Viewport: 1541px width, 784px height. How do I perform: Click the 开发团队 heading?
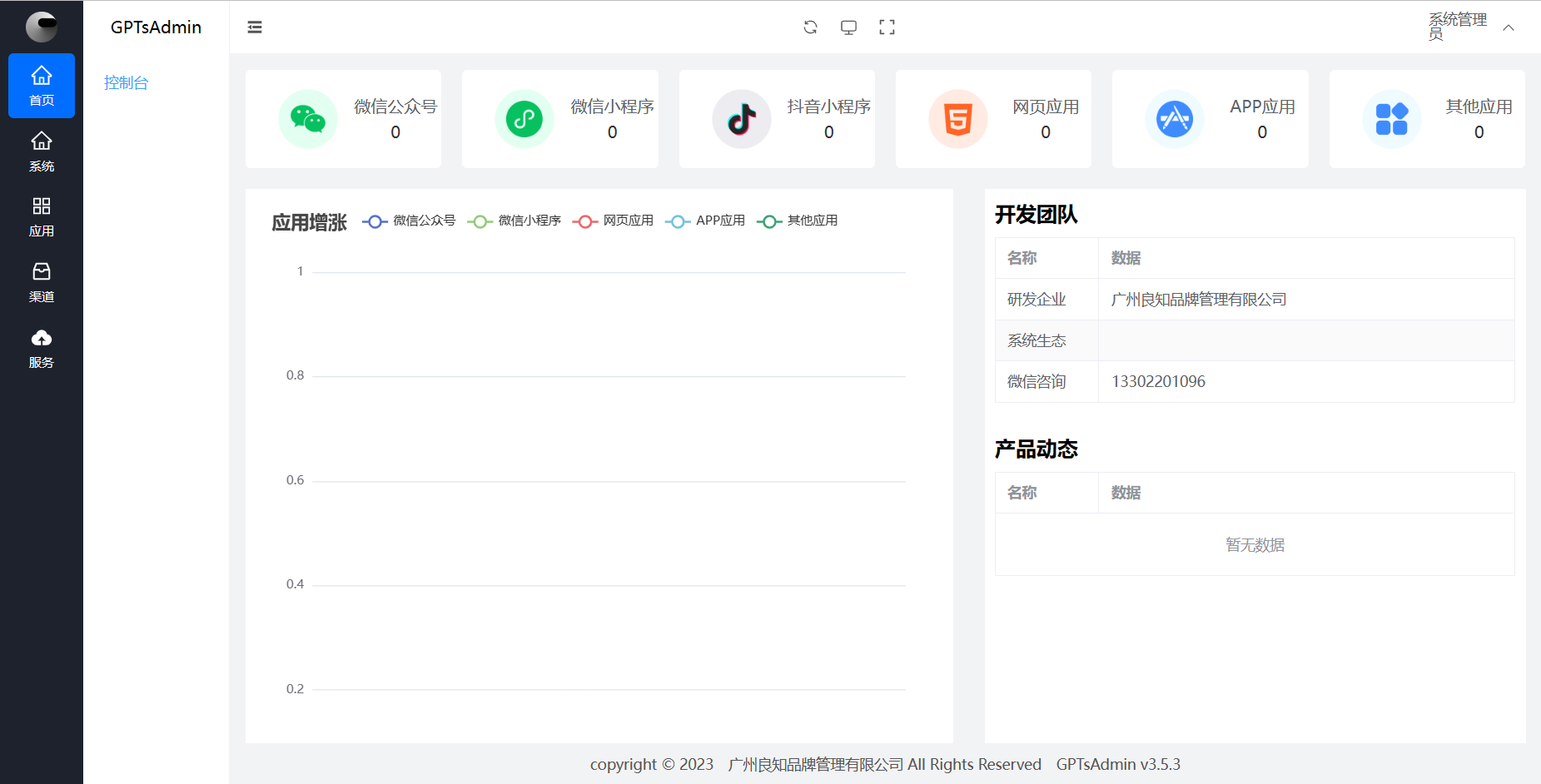(x=1036, y=215)
